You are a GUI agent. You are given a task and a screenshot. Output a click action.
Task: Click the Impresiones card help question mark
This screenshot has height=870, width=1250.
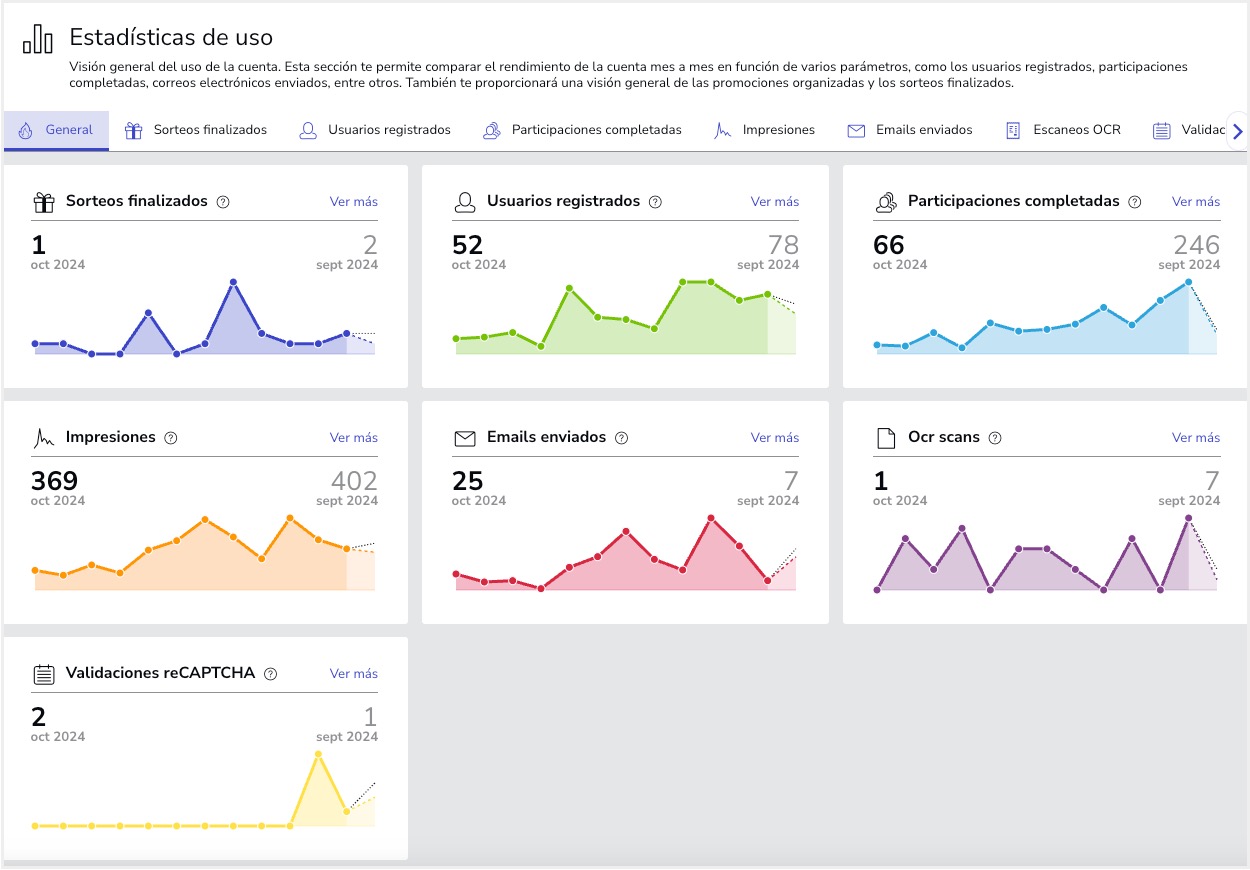171,438
